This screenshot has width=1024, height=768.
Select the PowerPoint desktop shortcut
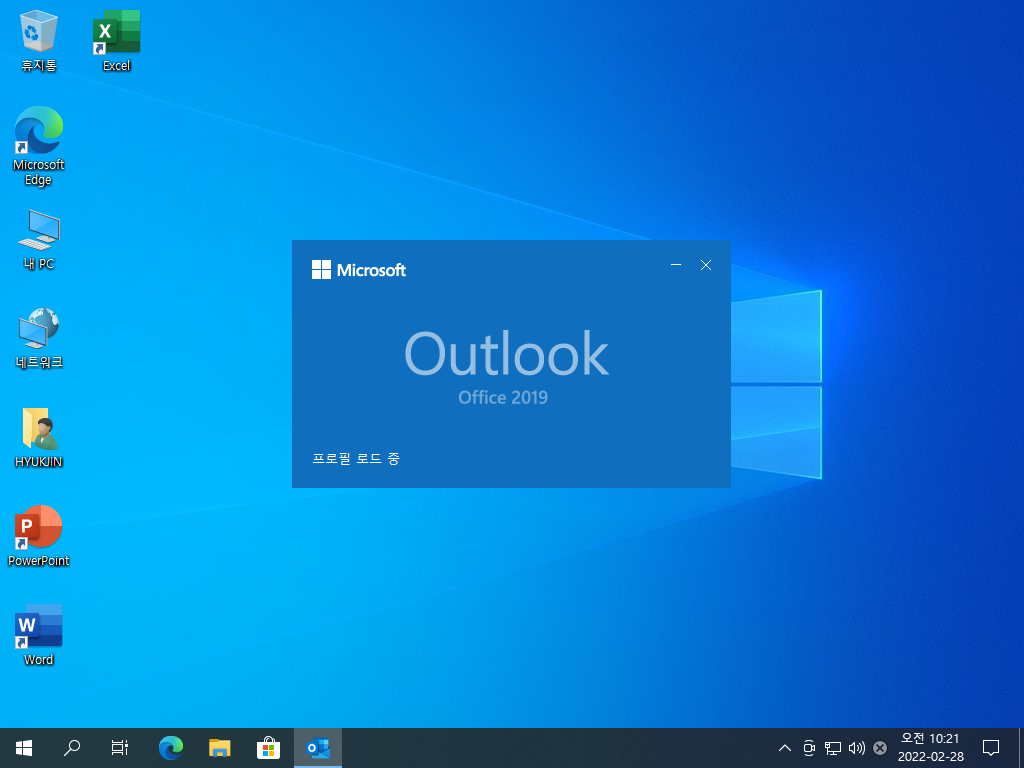click(x=39, y=536)
